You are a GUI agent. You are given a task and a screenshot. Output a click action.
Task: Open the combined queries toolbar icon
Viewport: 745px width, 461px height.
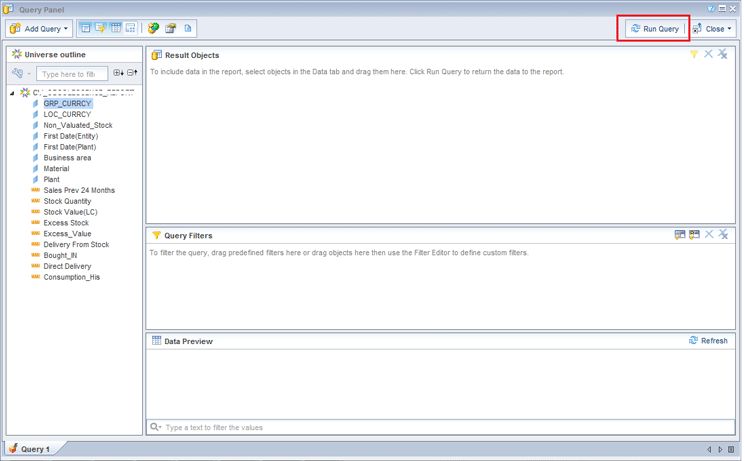coord(153,29)
